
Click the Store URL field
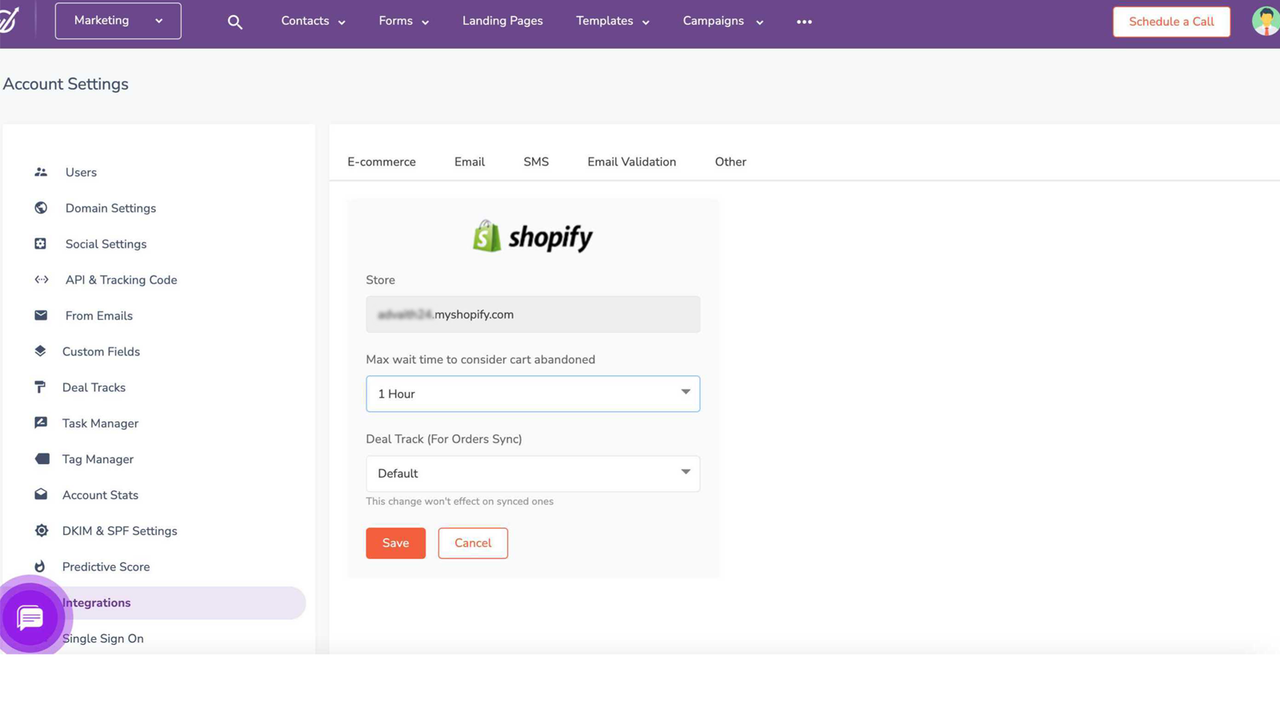click(x=533, y=314)
